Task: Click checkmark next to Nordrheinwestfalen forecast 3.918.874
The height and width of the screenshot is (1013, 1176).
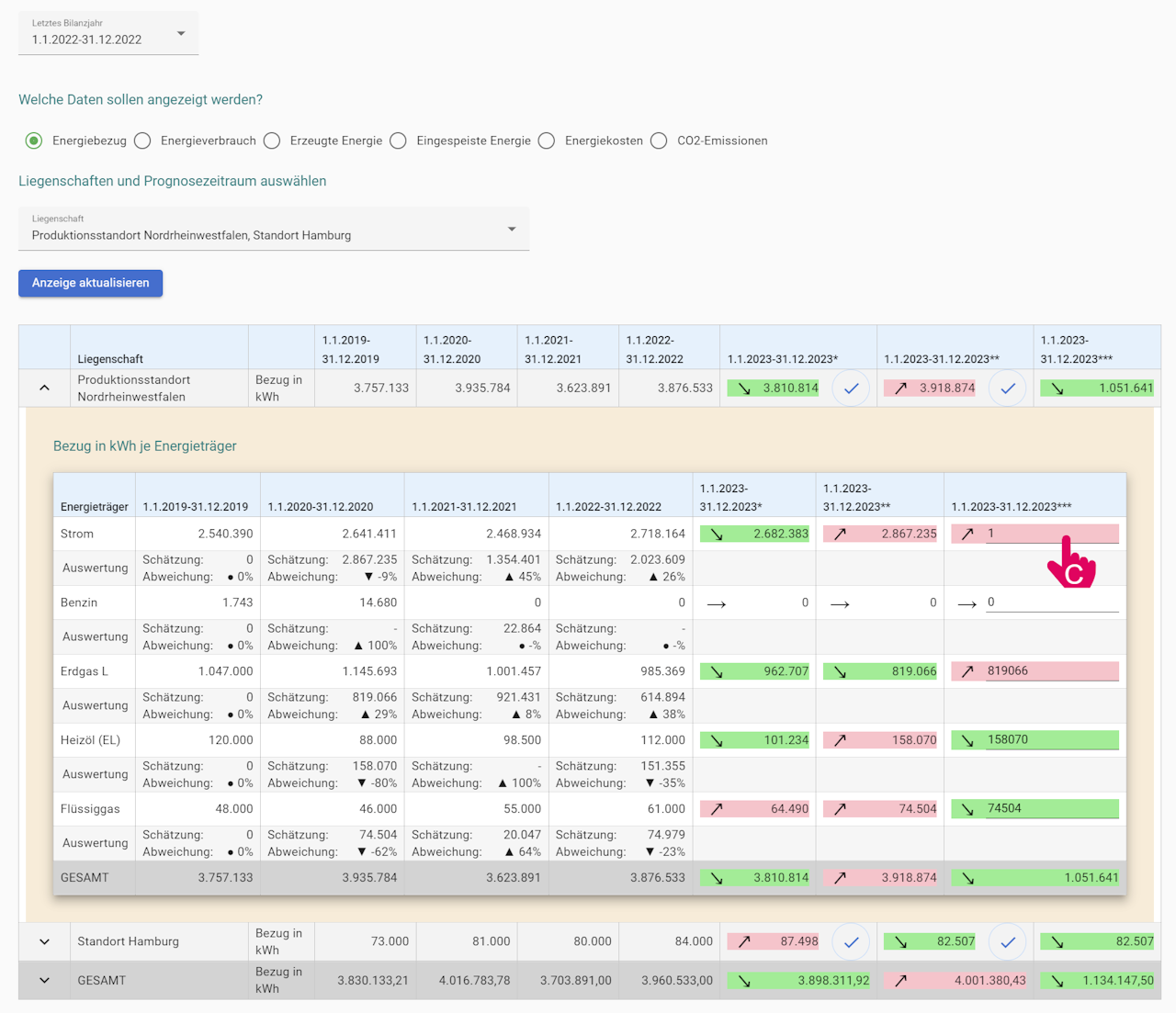Action: tap(1007, 388)
